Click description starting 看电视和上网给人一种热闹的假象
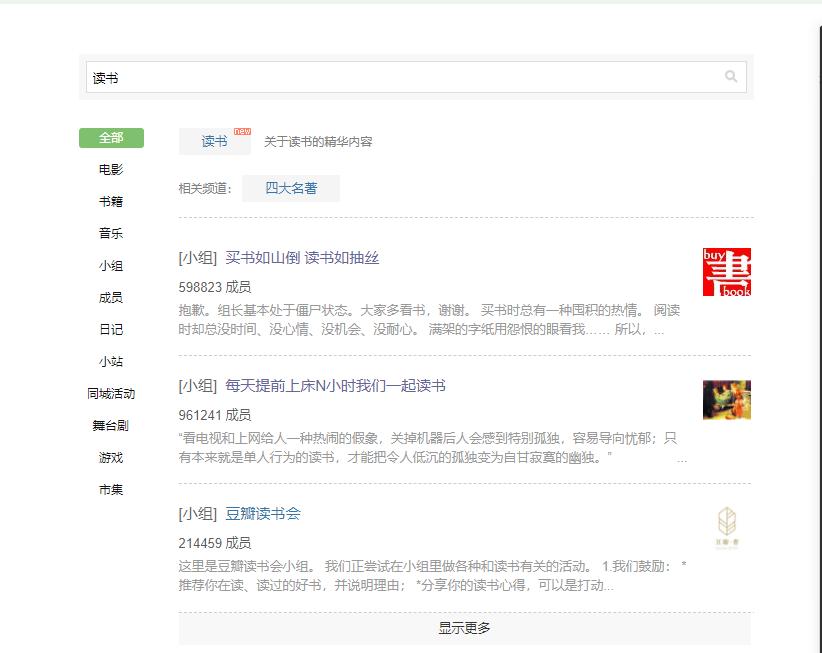The image size is (822, 653). pyautogui.click(x=432, y=448)
